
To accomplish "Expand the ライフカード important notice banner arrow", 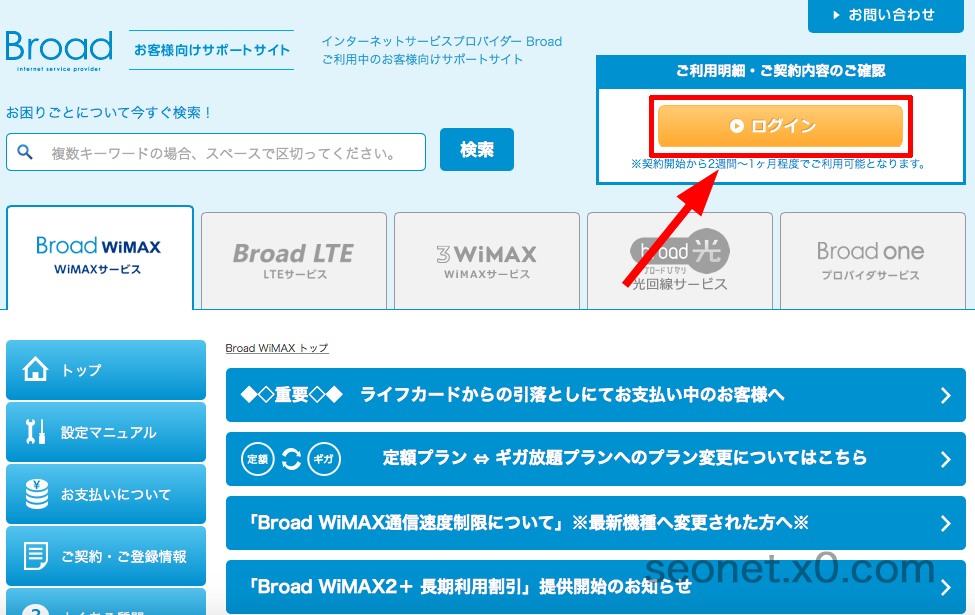I will pos(946,395).
